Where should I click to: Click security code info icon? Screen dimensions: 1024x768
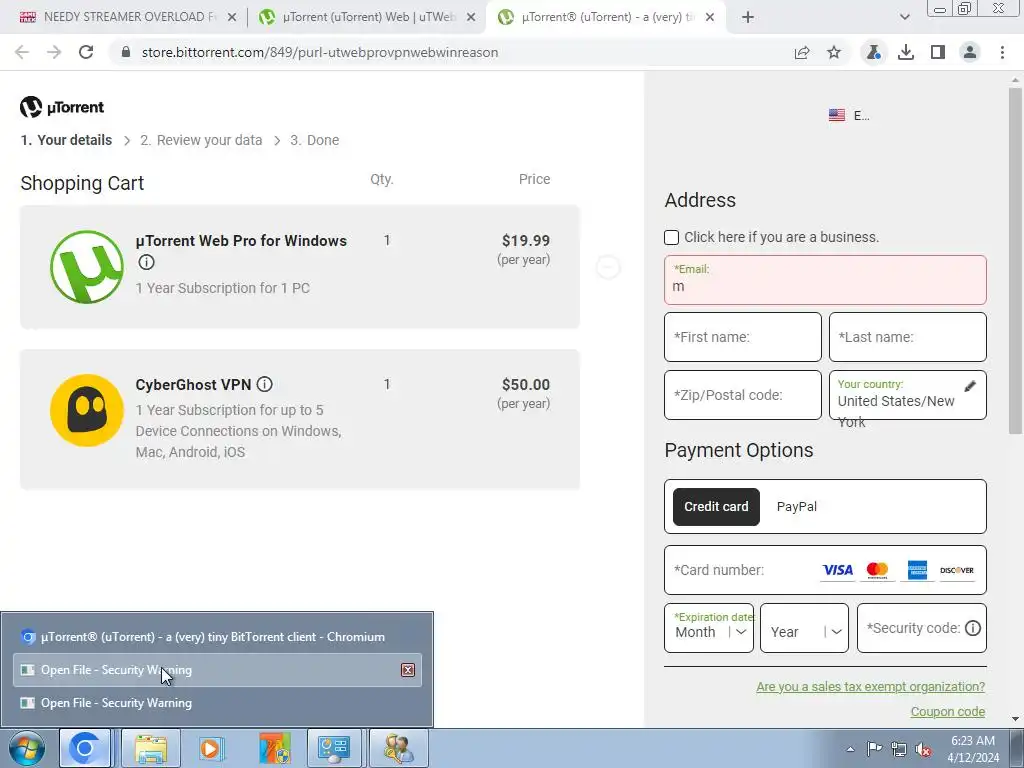coord(972,628)
